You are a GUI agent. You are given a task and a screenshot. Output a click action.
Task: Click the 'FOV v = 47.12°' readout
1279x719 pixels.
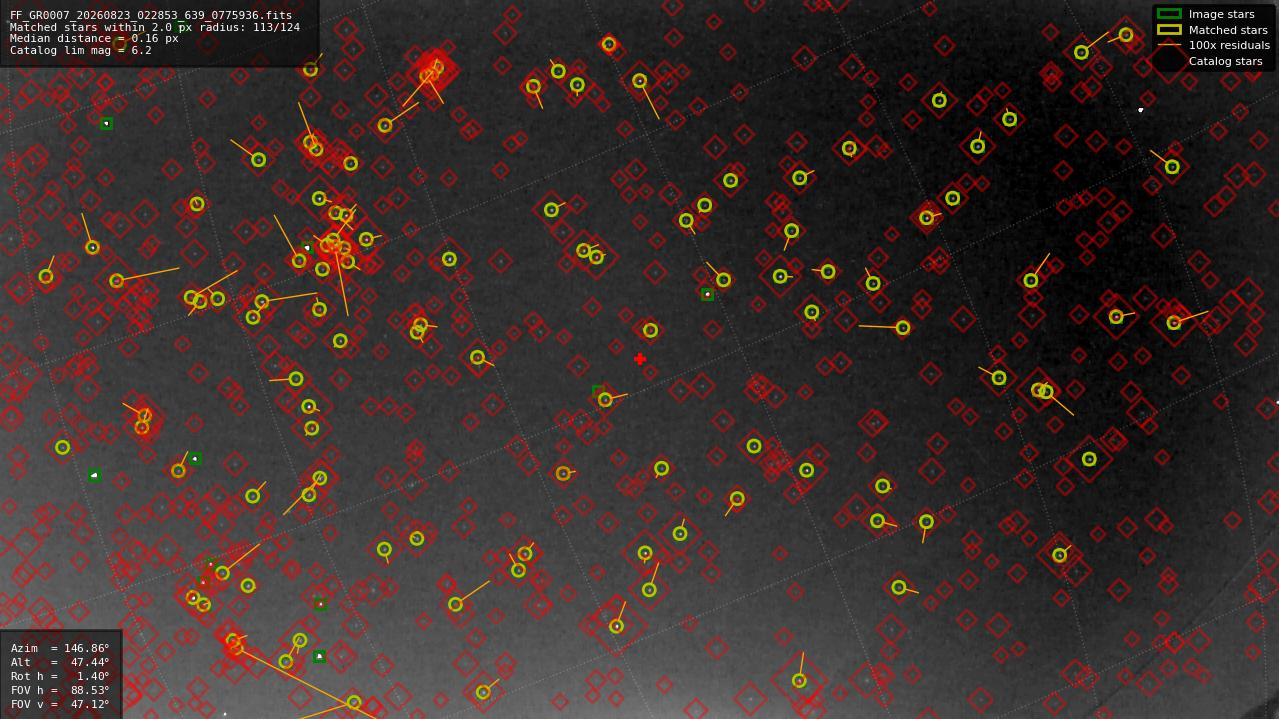click(x=60, y=704)
